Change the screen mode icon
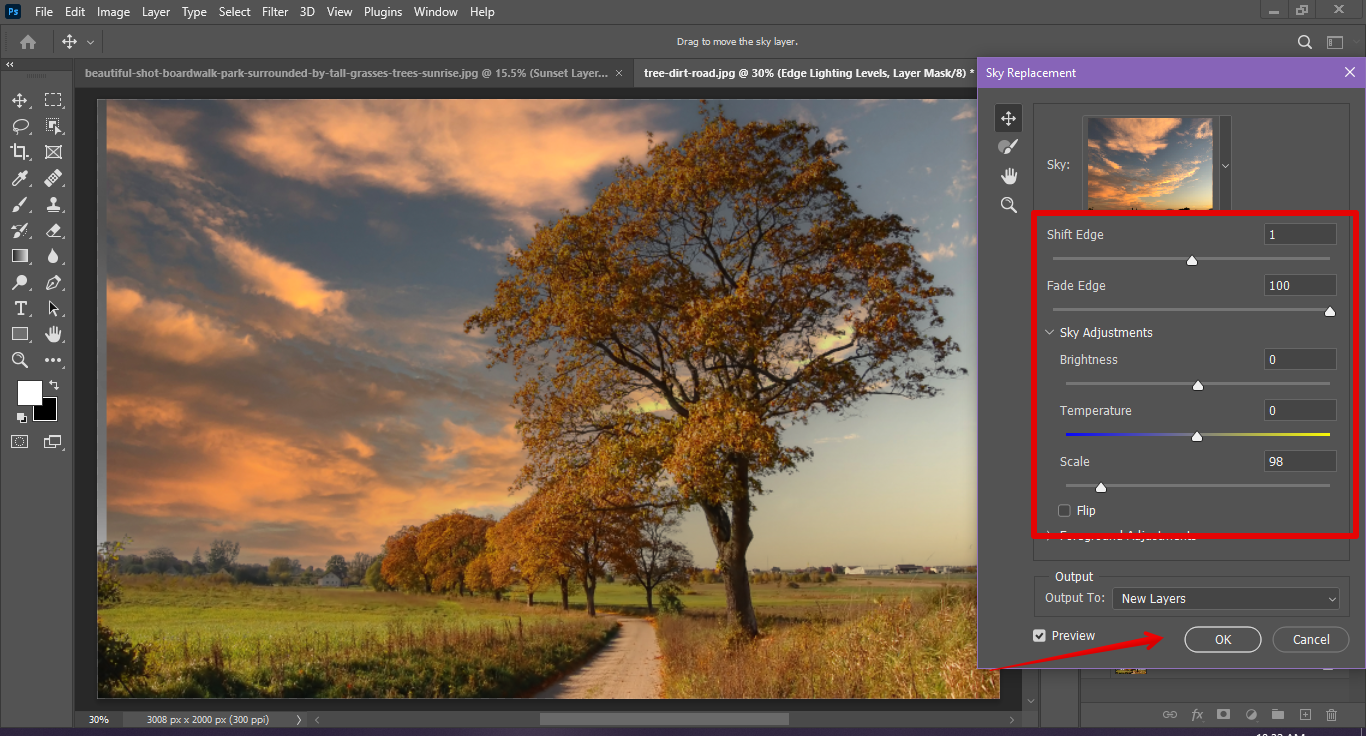 point(53,441)
